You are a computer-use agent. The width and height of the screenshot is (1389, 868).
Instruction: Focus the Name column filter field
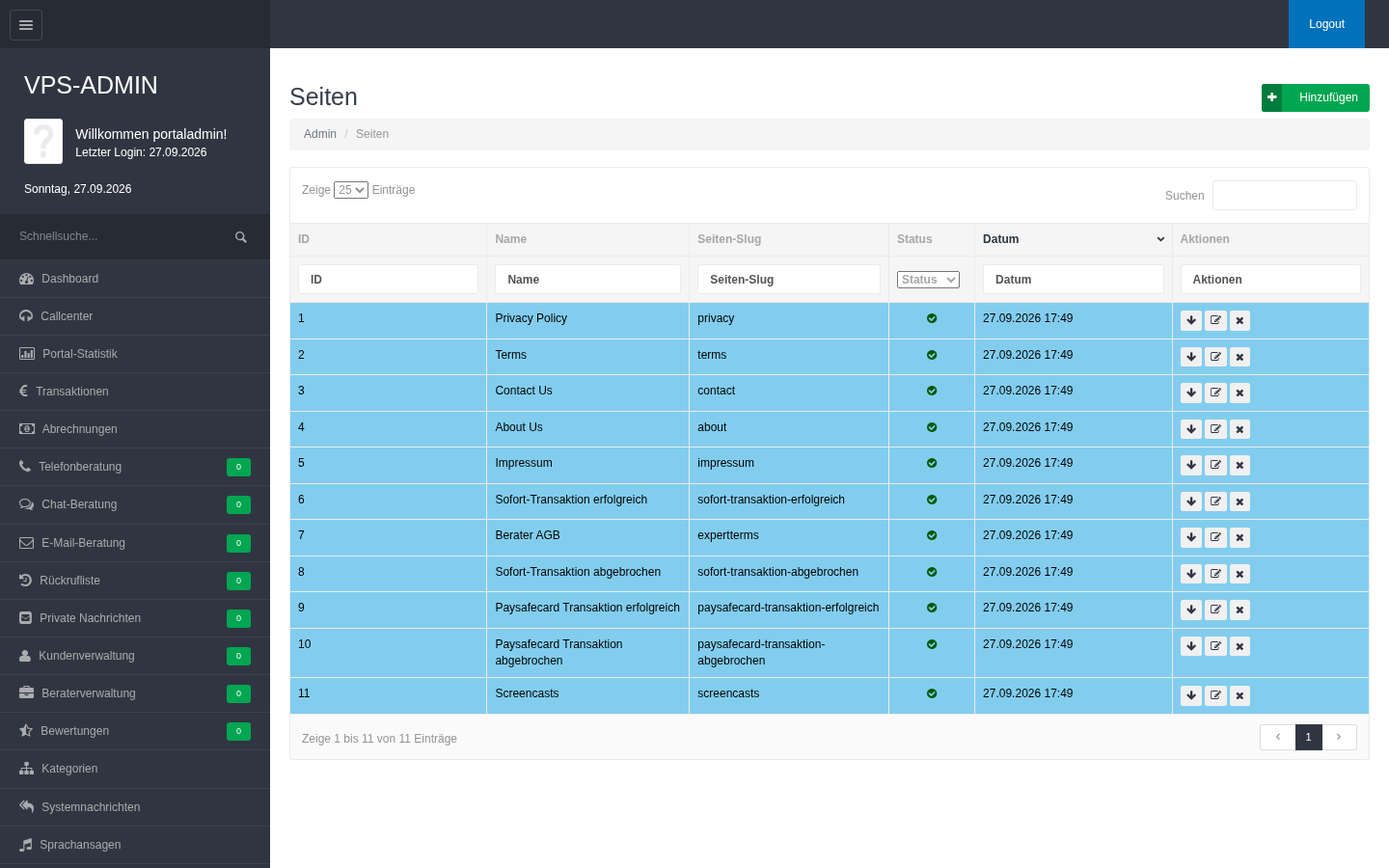[x=587, y=280]
